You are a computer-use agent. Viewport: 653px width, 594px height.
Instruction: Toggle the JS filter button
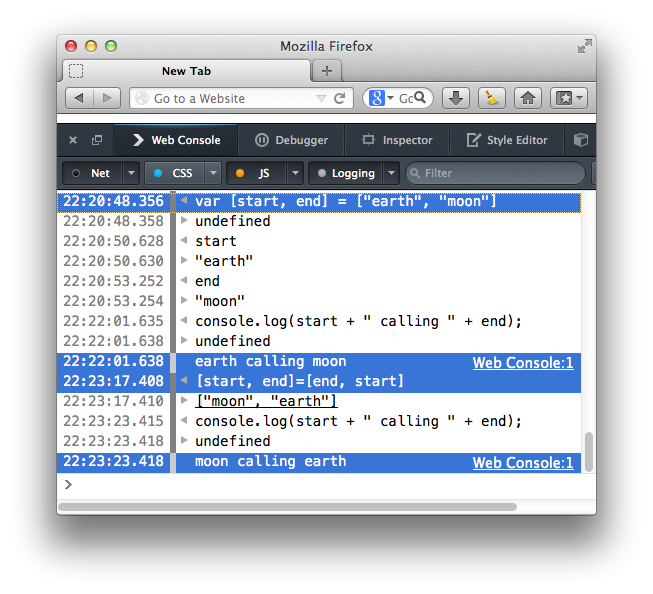click(256, 173)
